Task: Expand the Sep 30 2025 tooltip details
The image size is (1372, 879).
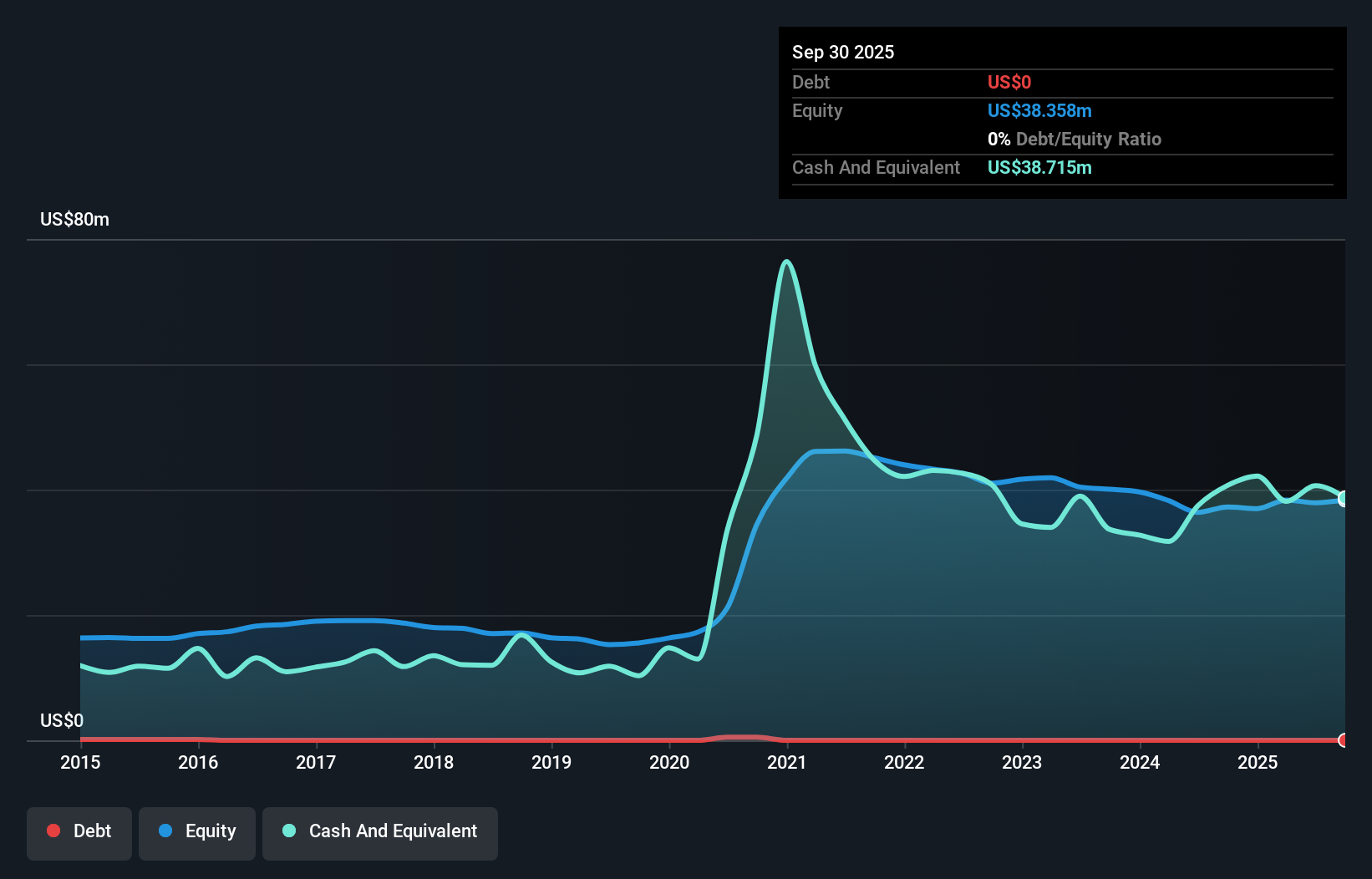Action: (x=843, y=52)
